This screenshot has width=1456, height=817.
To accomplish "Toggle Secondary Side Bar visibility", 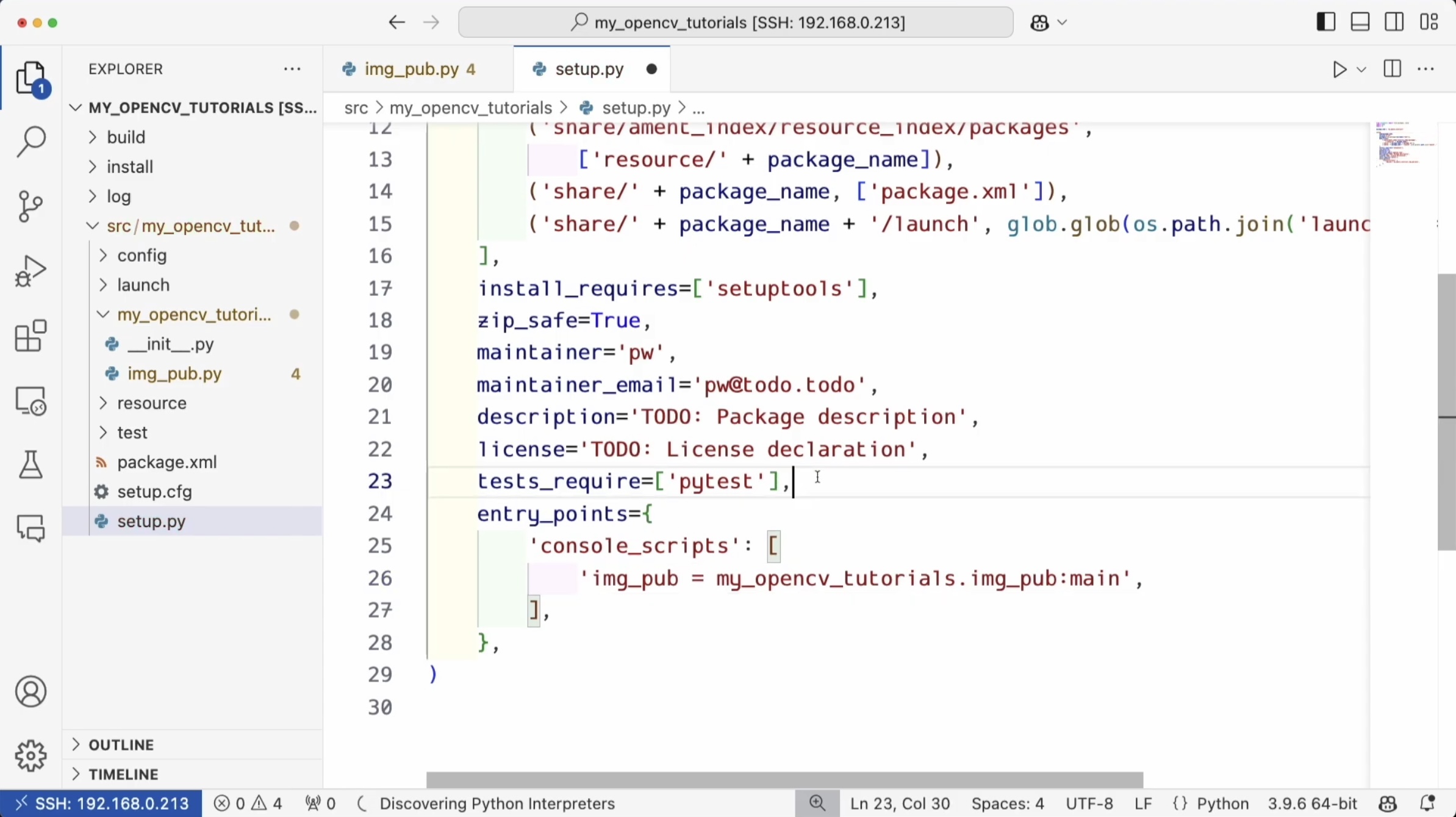I will click(1394, 23).
